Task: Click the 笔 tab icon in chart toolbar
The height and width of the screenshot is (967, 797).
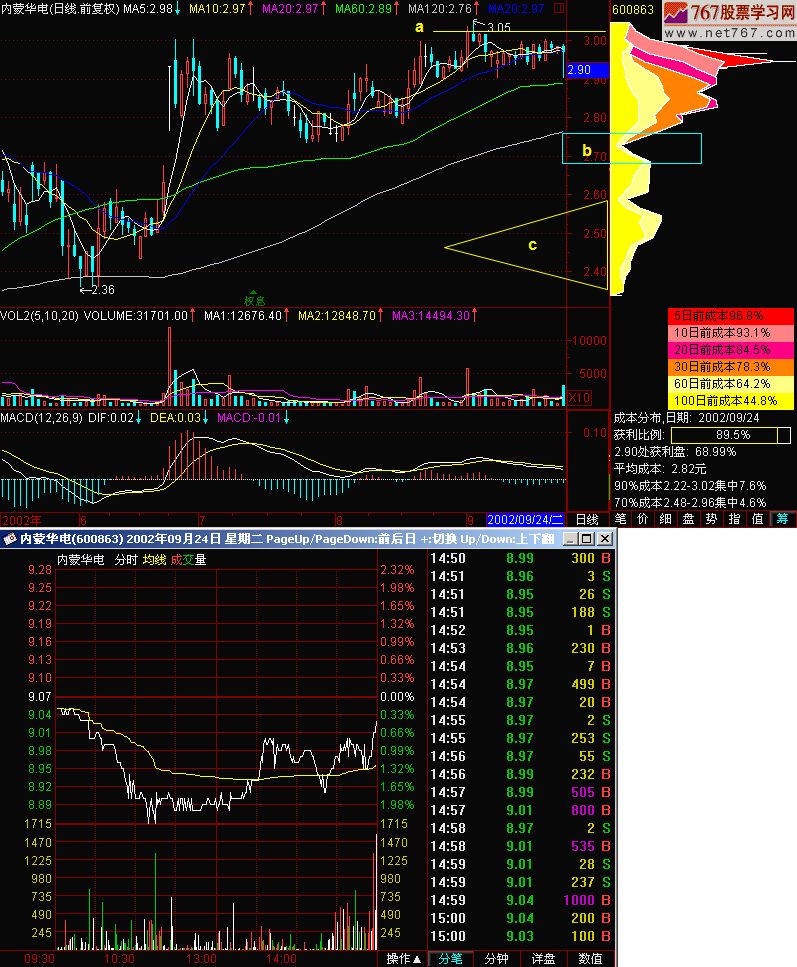Action: (620, 520)
